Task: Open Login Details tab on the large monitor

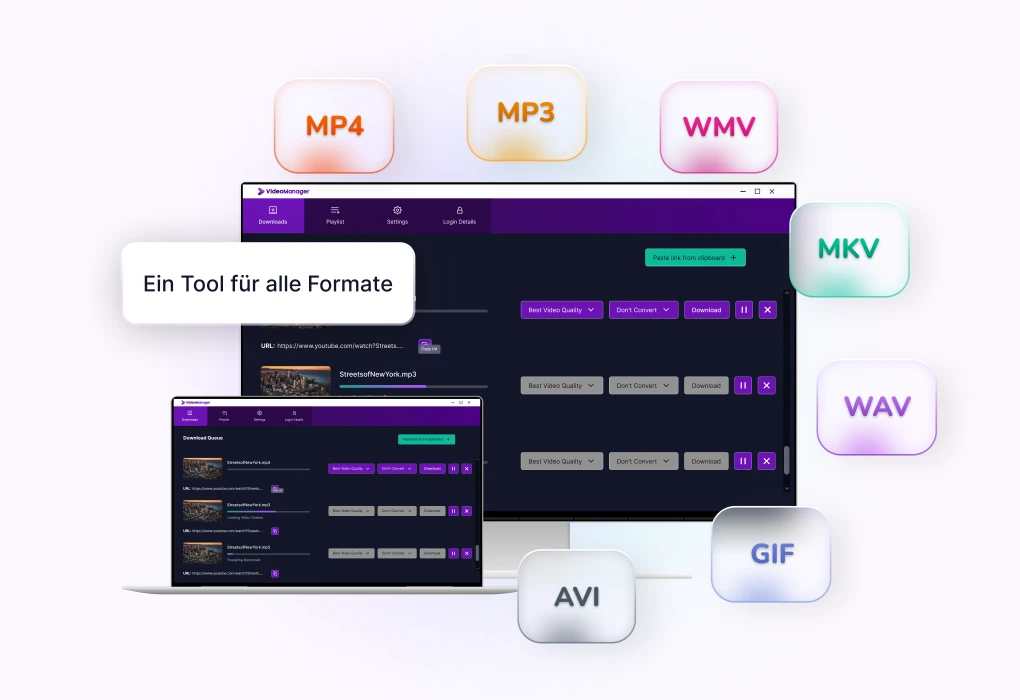Action: [459, 215]
